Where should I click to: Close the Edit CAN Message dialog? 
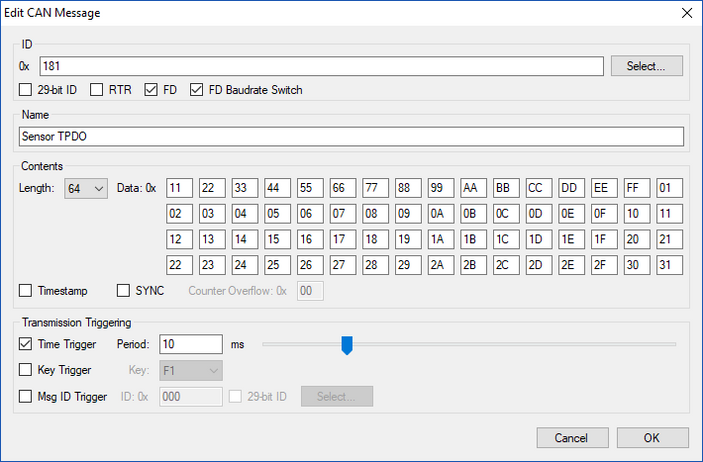(685, 13)
